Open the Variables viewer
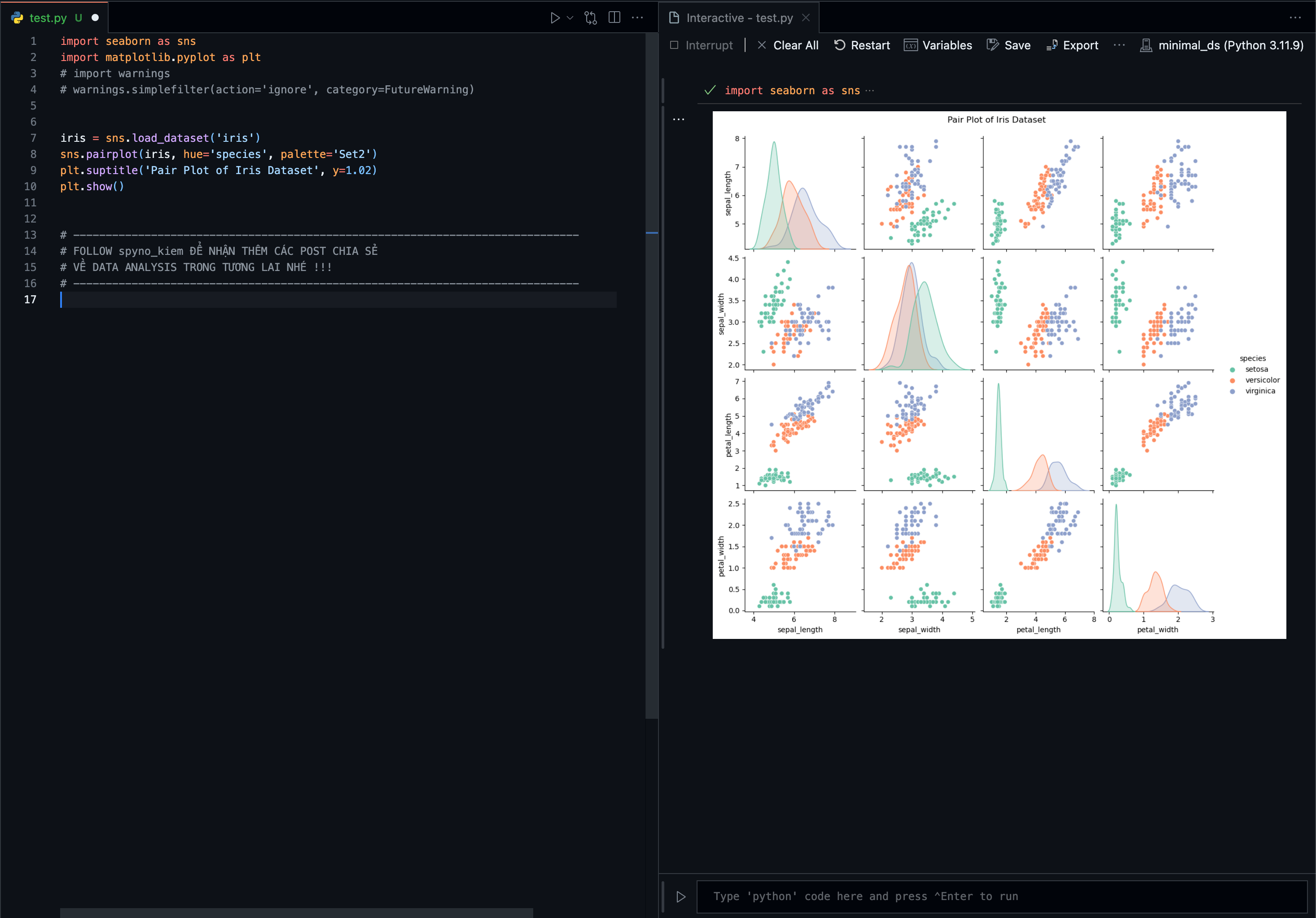The width and height of the screenshot is (1316, 918). [x=938, y=45]
